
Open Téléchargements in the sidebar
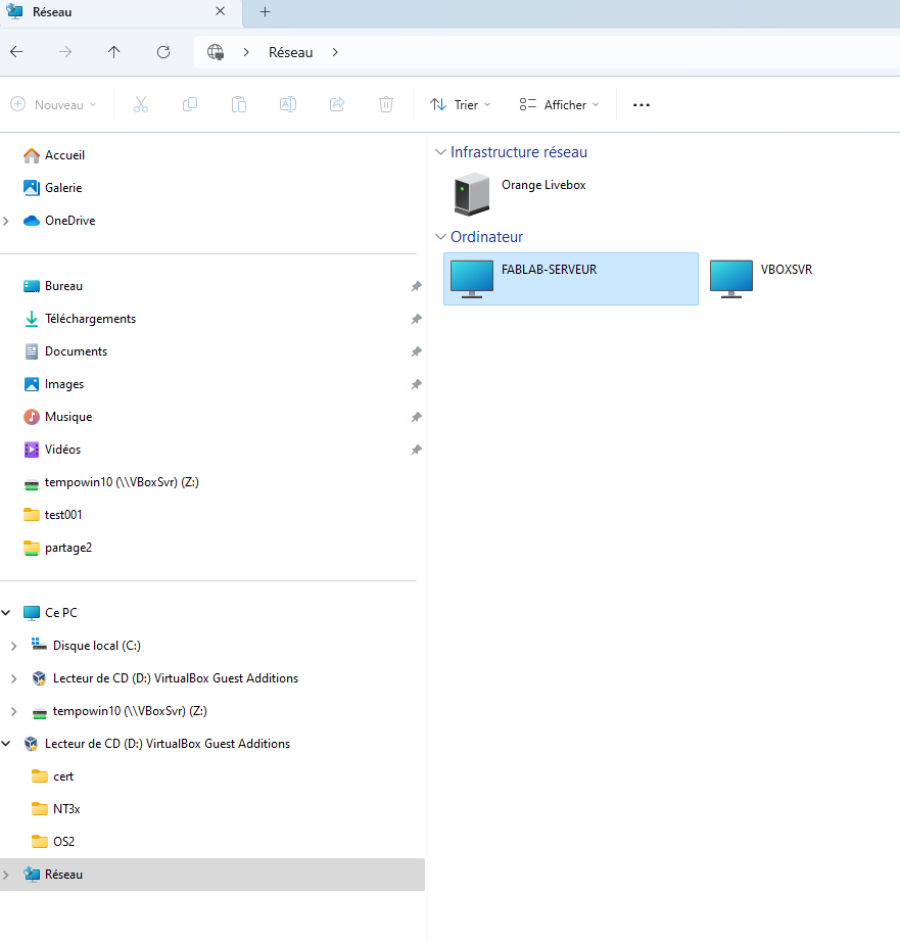tap(90, 319)
